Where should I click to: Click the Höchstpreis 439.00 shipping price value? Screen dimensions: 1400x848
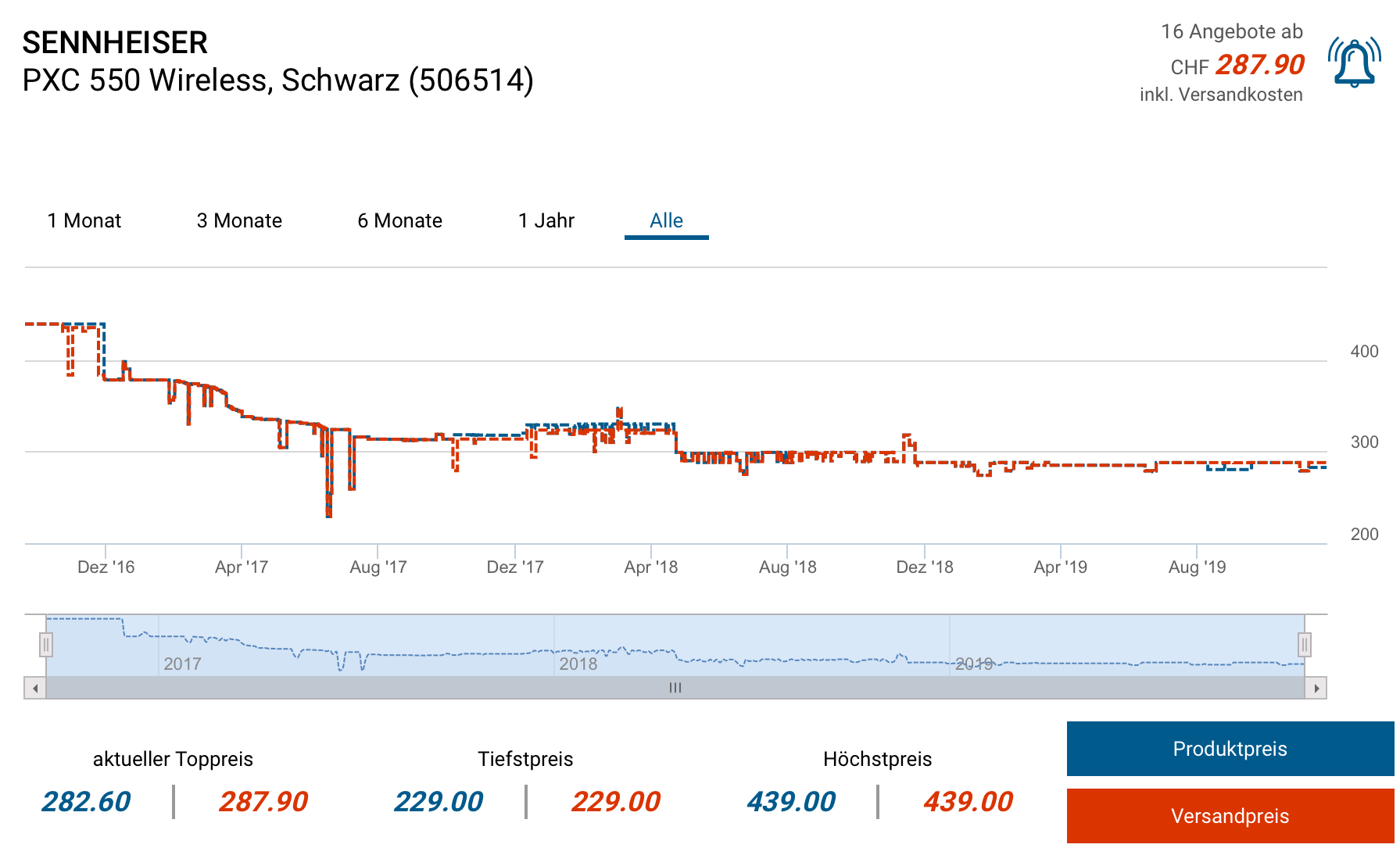pyautogui.click(x=968, y=802)
